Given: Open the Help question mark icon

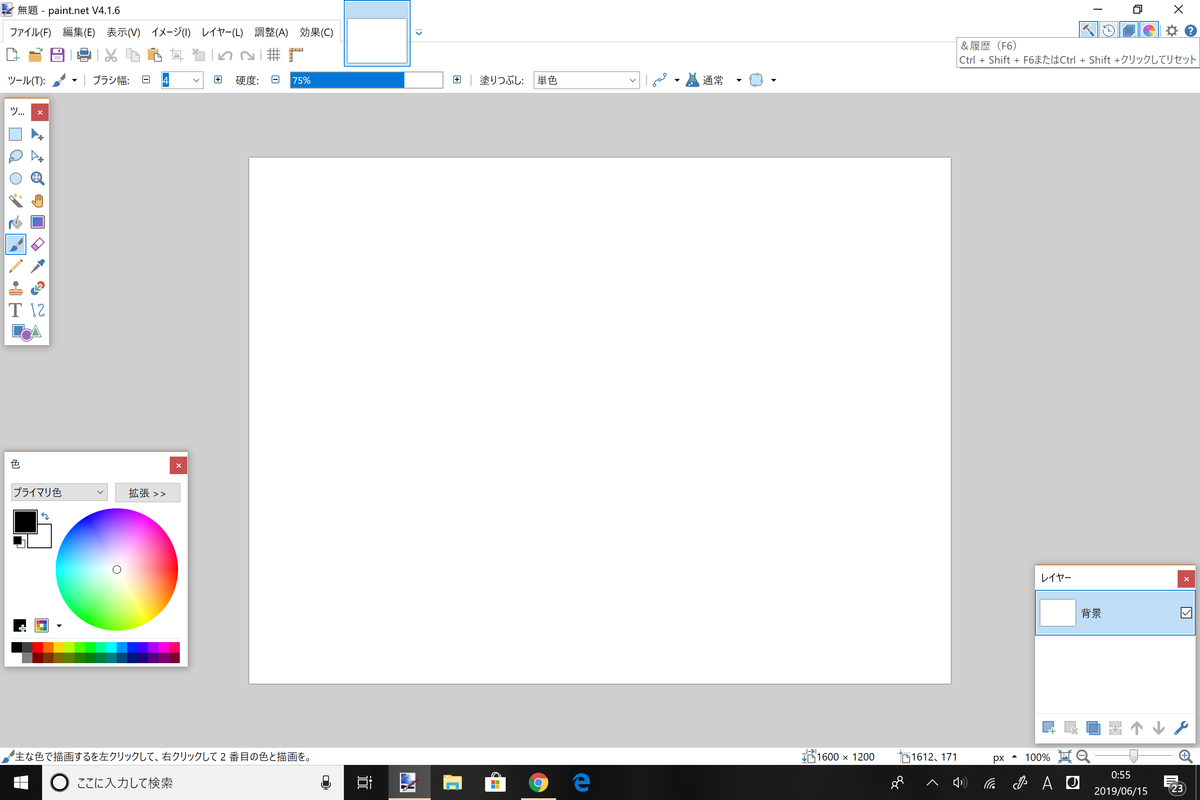Looking at the screenshot, I should coord(1190,30).
